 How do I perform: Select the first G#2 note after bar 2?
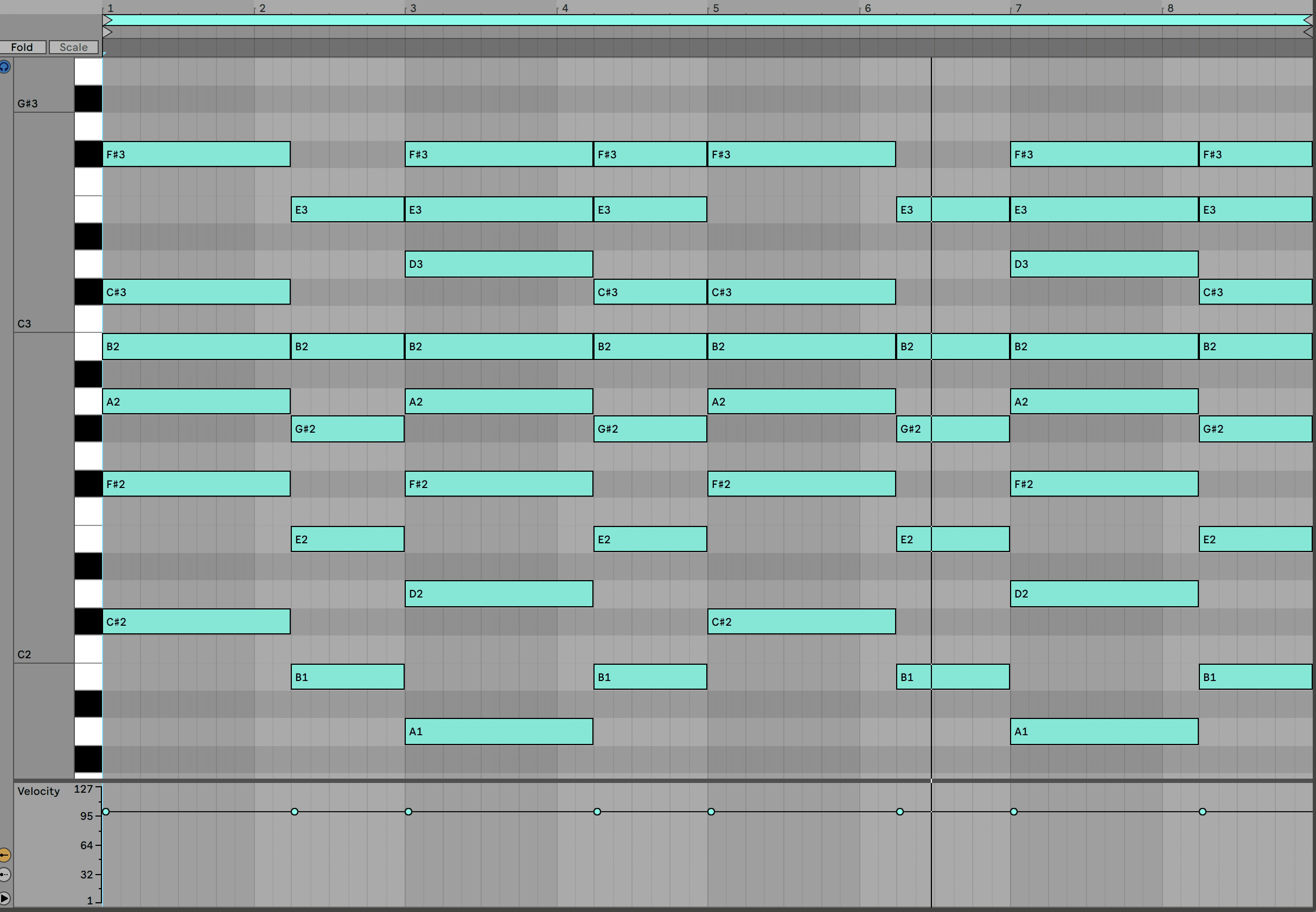tap(348, 429)
